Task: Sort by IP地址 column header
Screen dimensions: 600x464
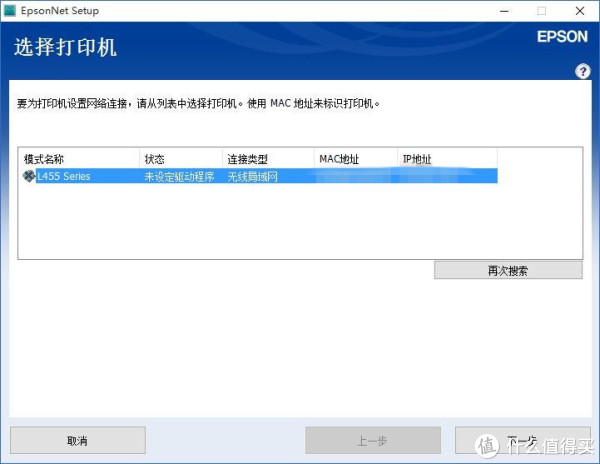Action: [448, 159]
